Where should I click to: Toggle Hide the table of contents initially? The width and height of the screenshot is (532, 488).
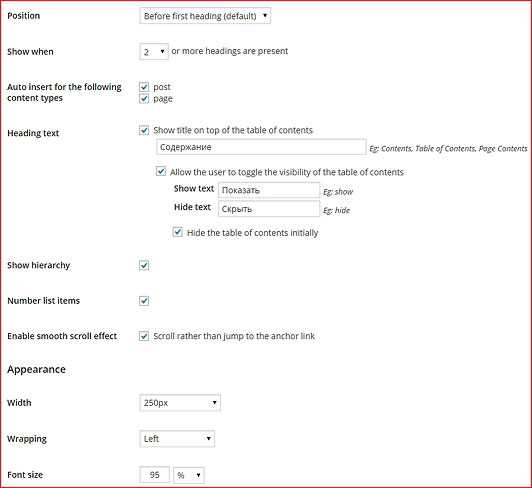point(177,232)
